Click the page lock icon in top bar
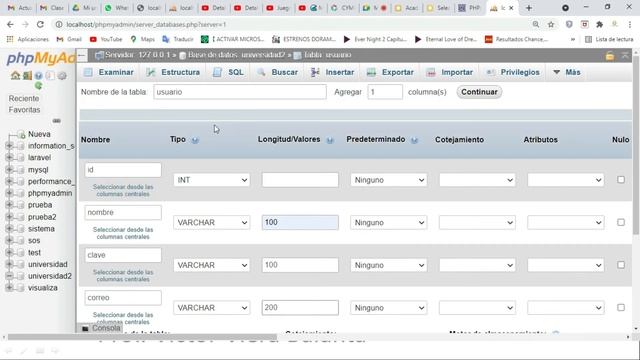 pyautogui.click(x=610, y=56)
